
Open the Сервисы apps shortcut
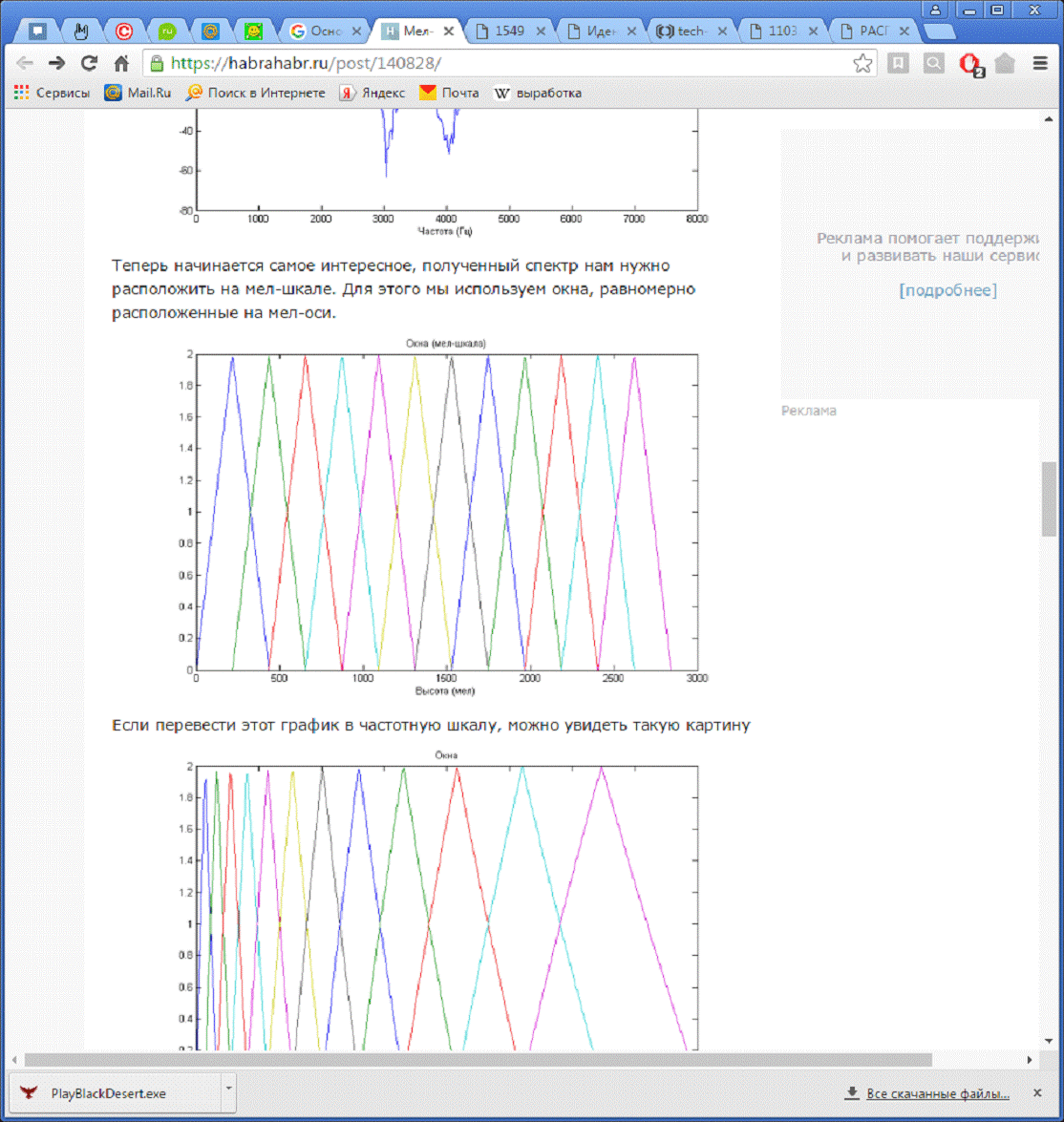53,93
